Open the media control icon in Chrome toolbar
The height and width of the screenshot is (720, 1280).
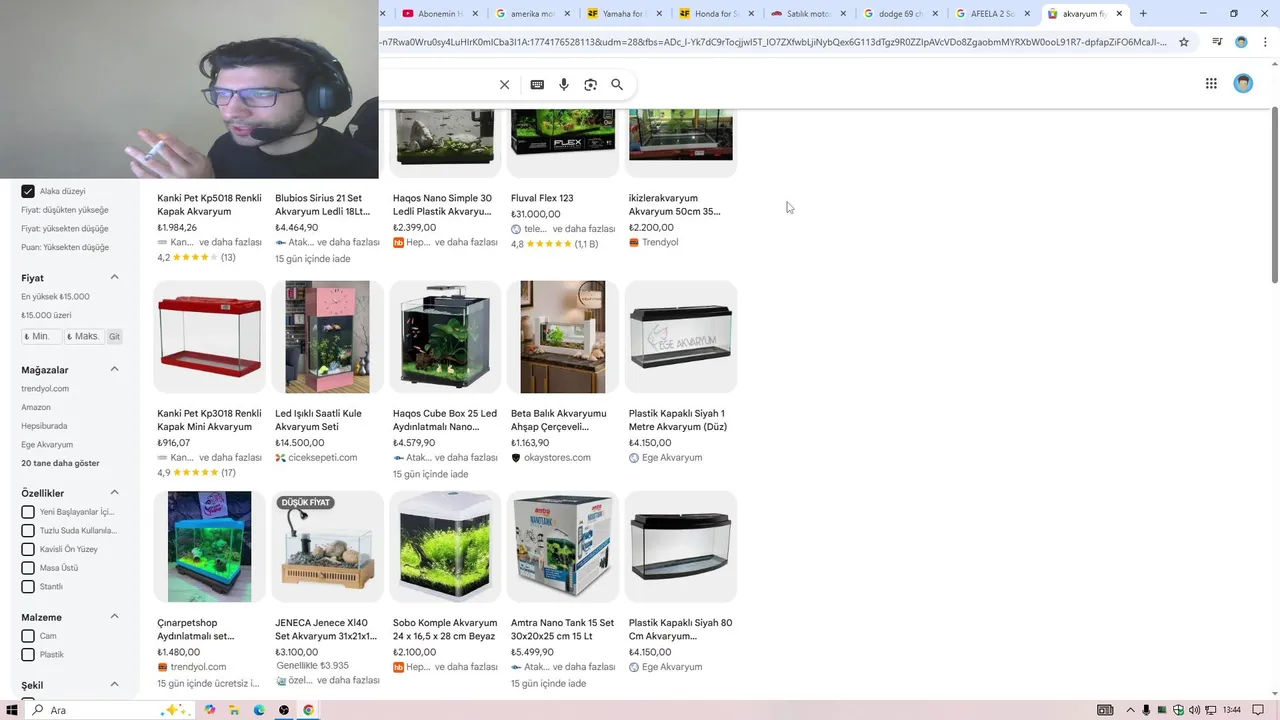click(x=1217, y=42)
